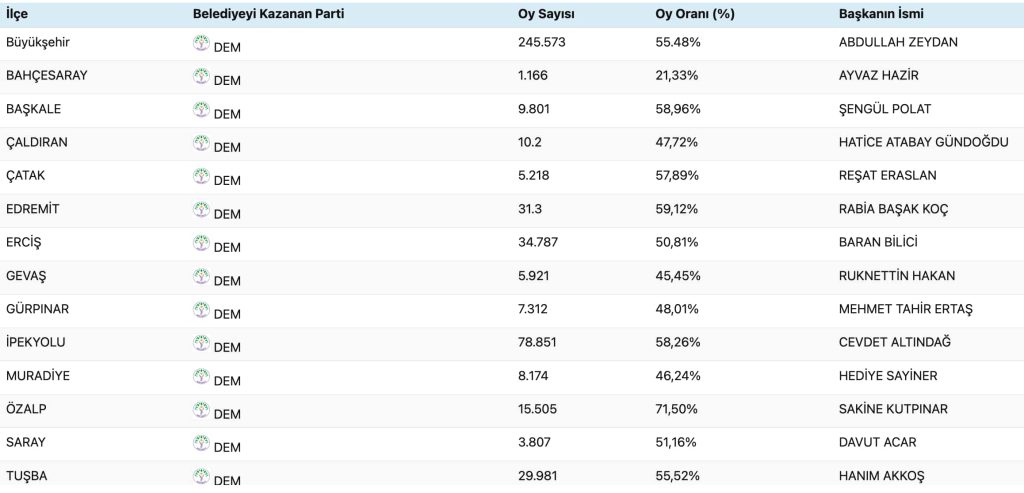Click the İlçe column header

[x=18, y=15]
